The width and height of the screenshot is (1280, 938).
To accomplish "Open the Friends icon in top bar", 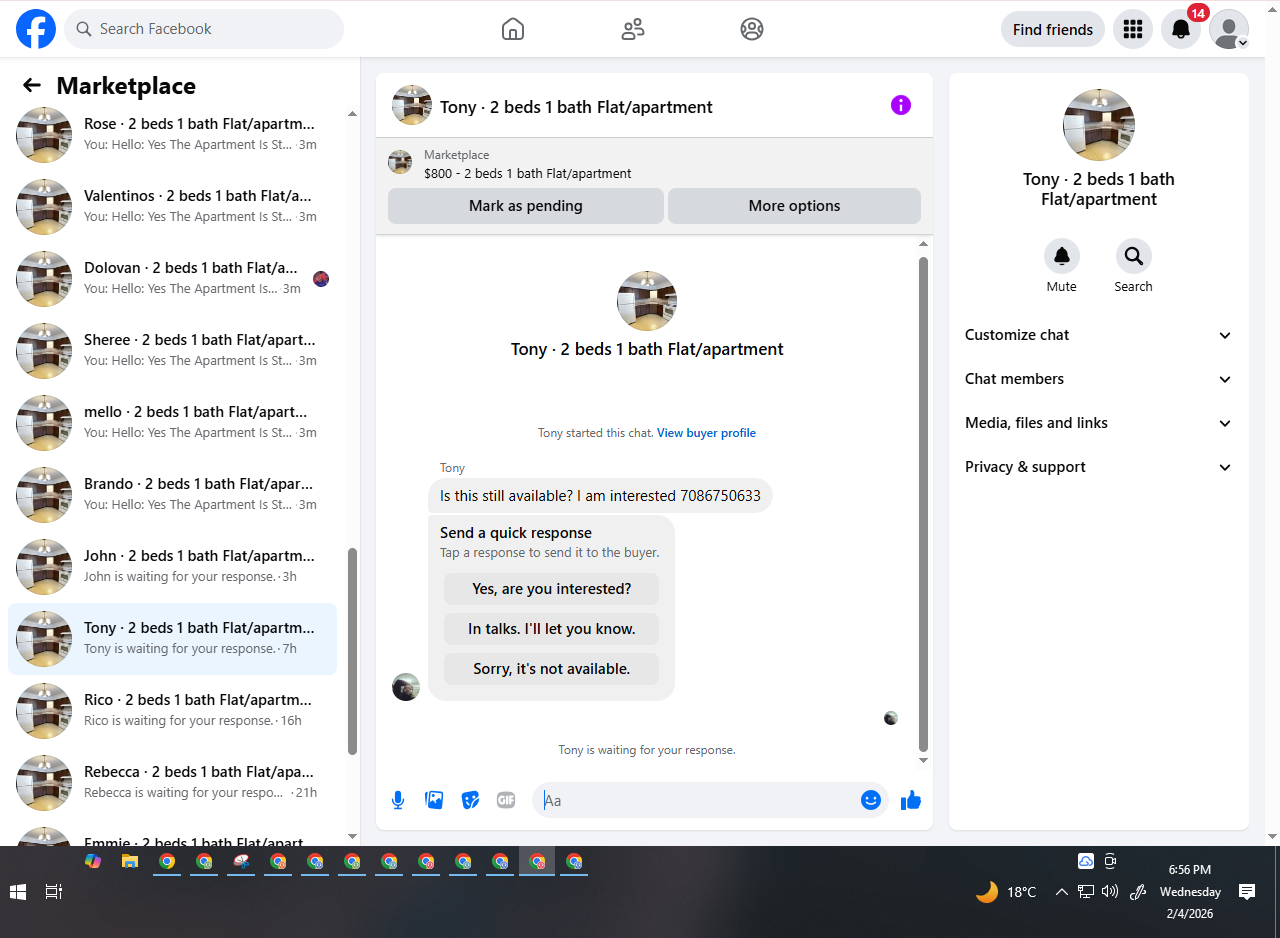I will click(x=633, y=29).
